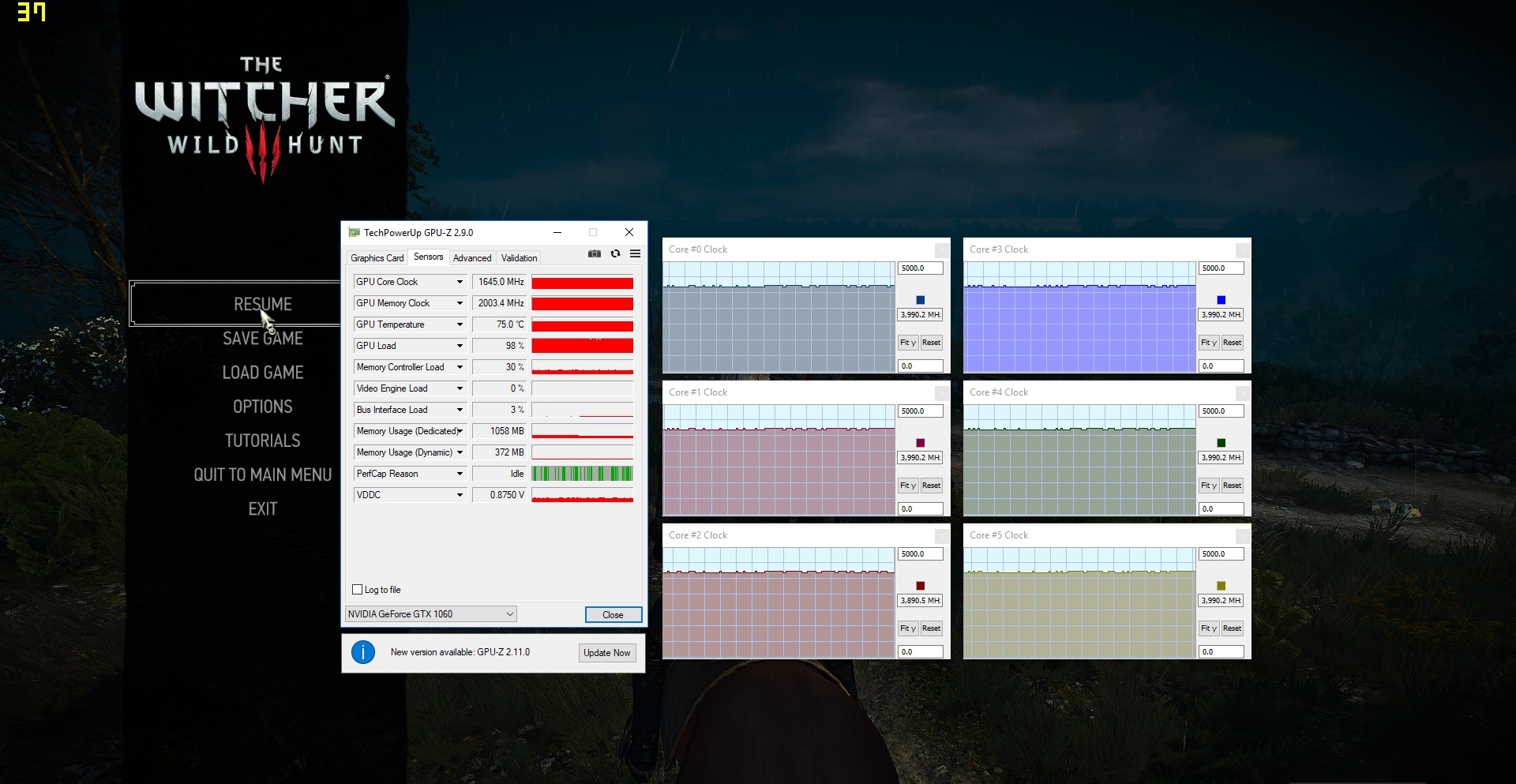The height and width of the screenshot is (784, 1516).
Task: Click Fit y in Core #5 Clock
Action: click(1209, 628)
